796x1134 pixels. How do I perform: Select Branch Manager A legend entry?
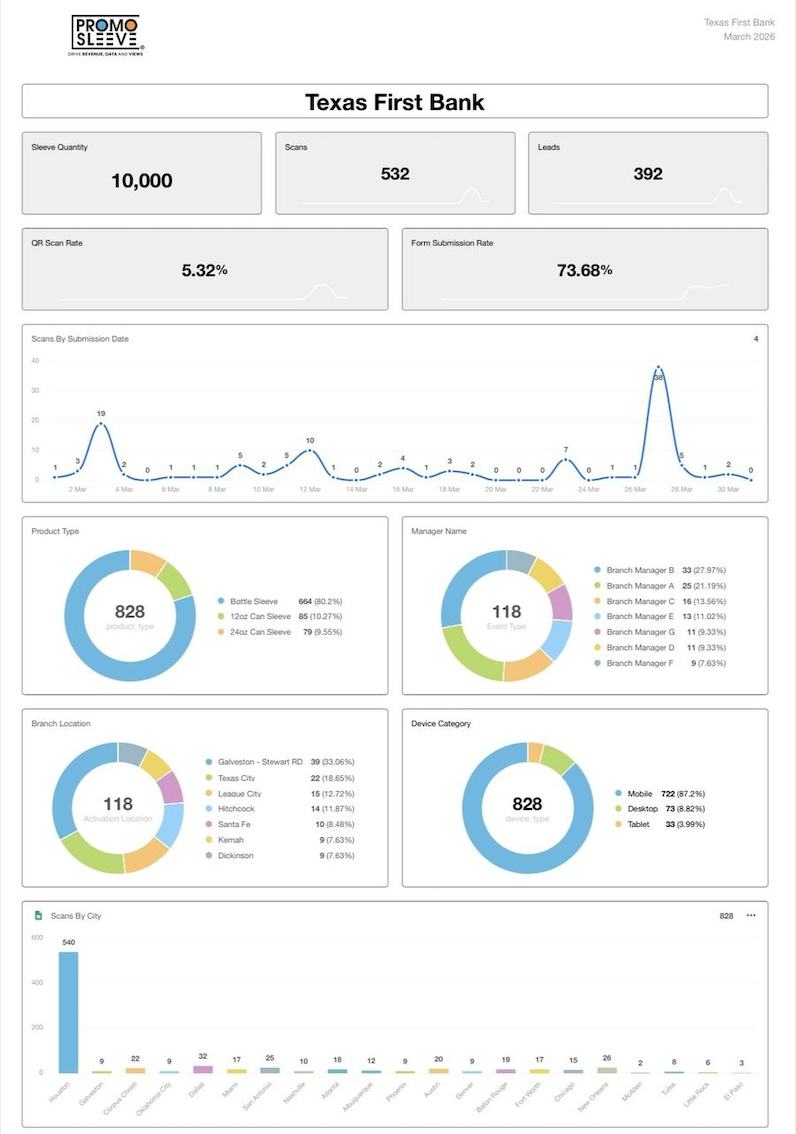point(660,586)
